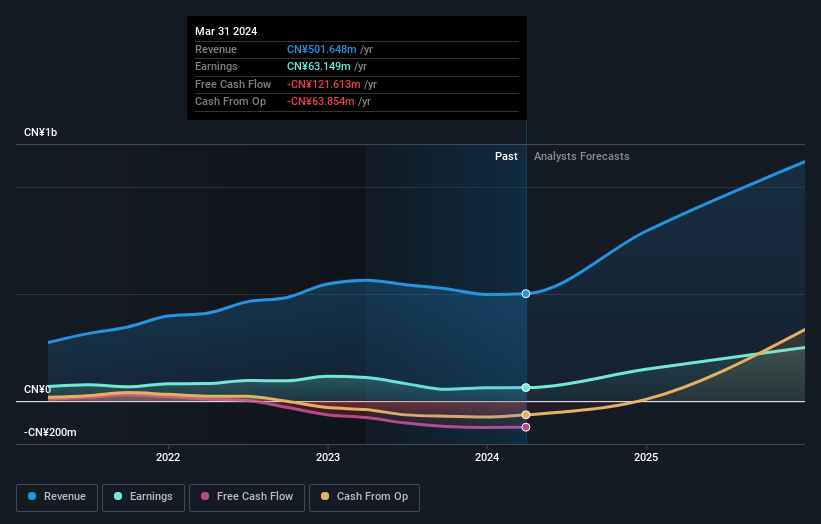Click the 2024 x-axis label

coord(487,457)
